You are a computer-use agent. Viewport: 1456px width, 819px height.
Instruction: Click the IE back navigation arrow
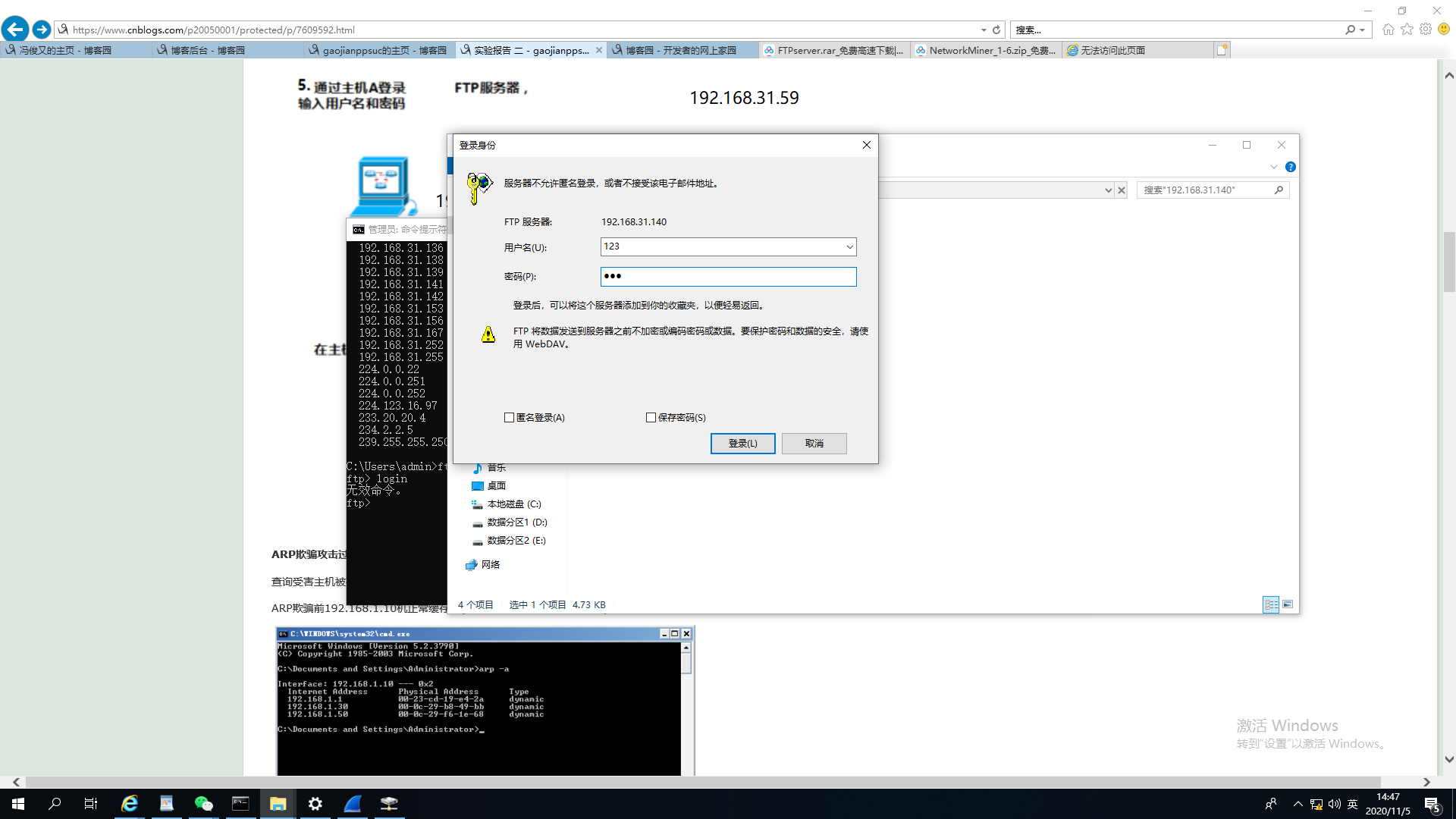[15, 30]
